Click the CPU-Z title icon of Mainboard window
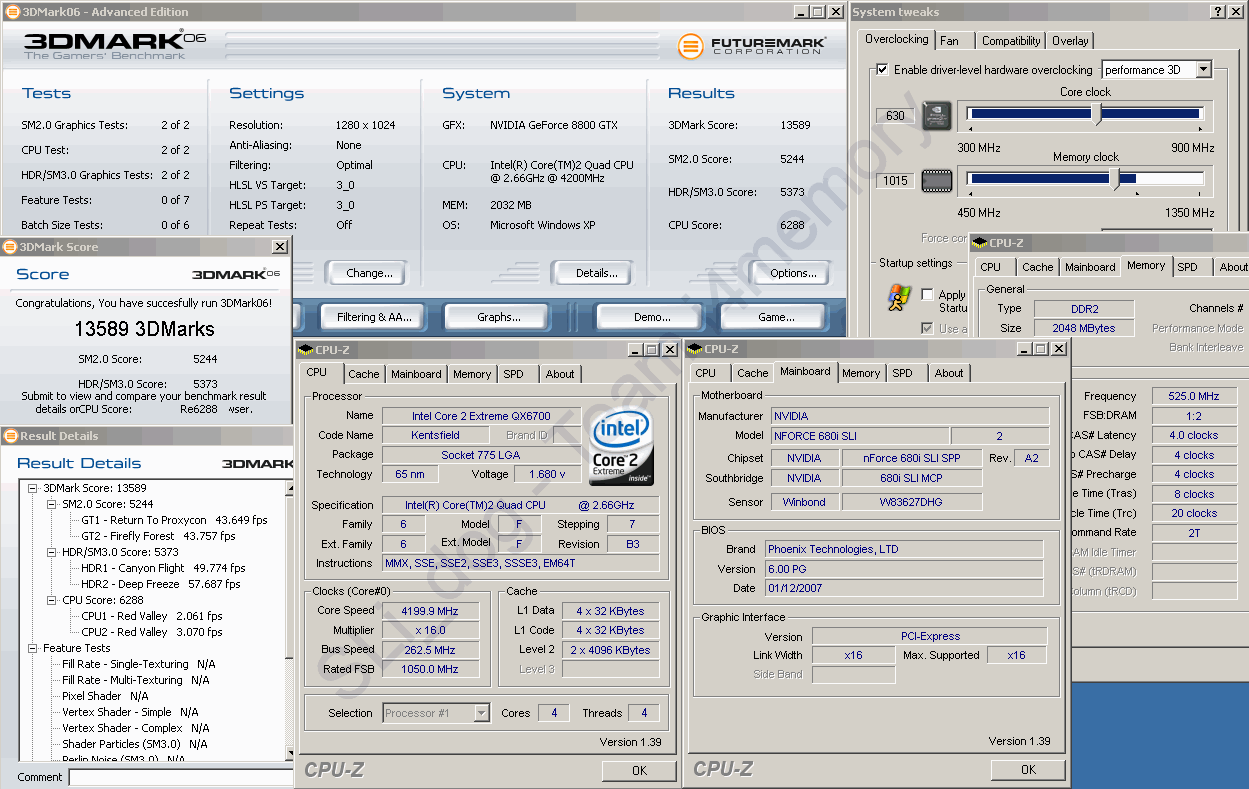 (x=696, y=349)
